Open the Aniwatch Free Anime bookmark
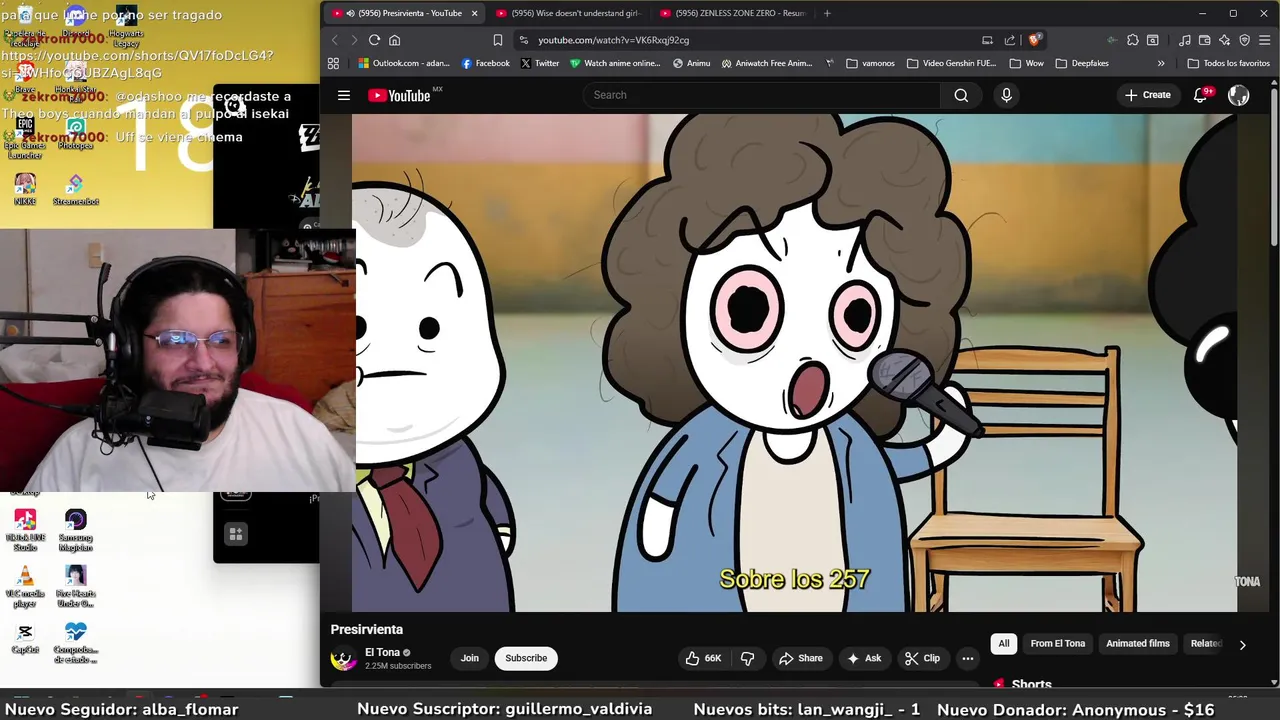 click(x=767, y=63)
